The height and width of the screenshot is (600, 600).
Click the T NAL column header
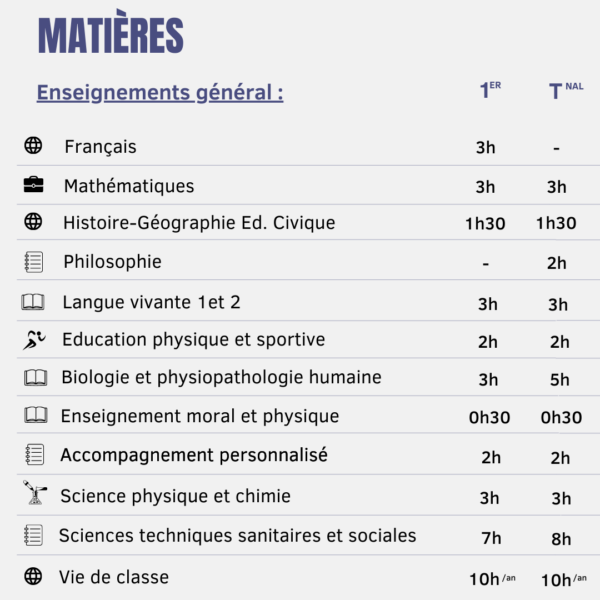[x=564, y=91]
